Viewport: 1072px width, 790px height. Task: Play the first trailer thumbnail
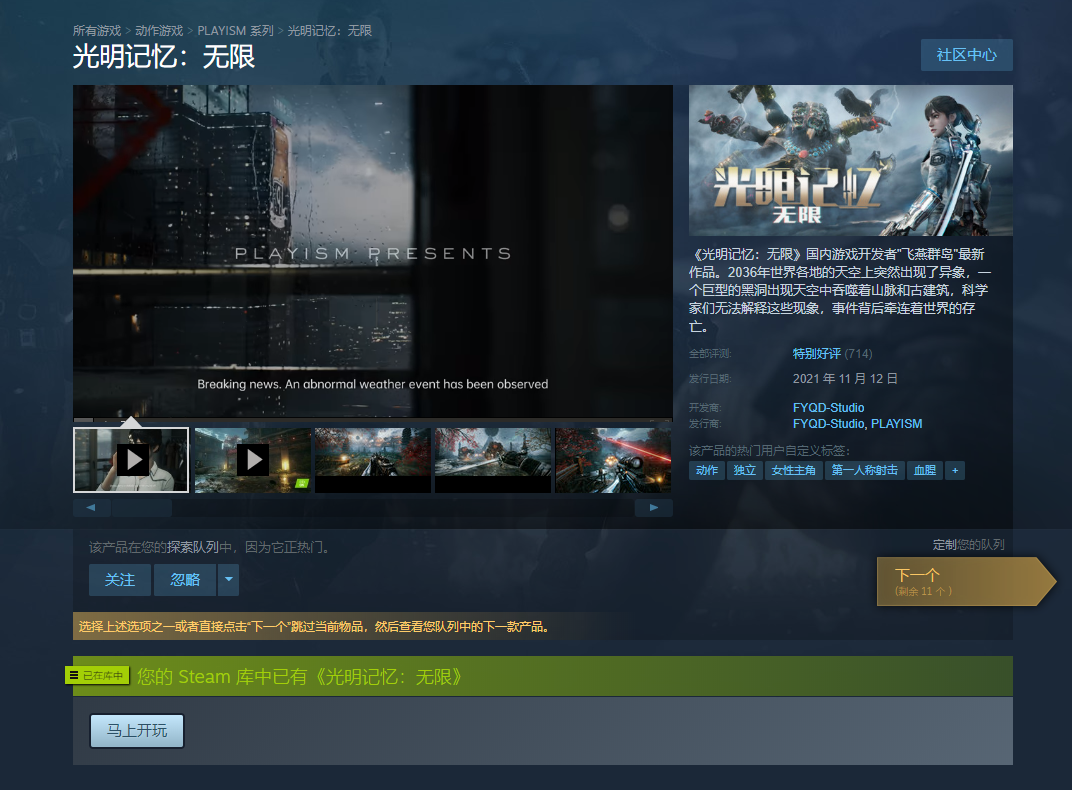[131, 460]
